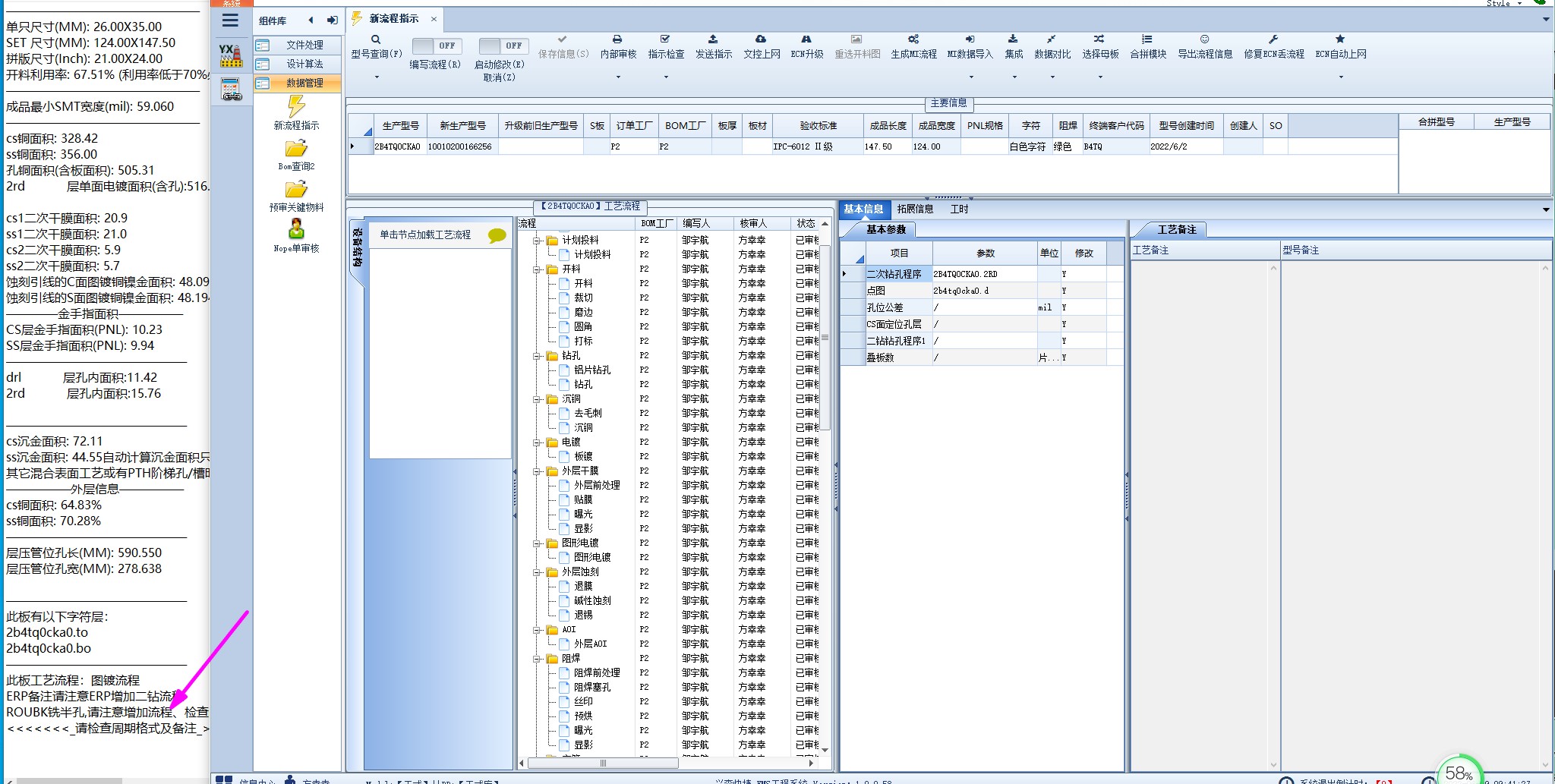Click 孔位公差 parameter row
1555x784 pixels.
[982, 307]
